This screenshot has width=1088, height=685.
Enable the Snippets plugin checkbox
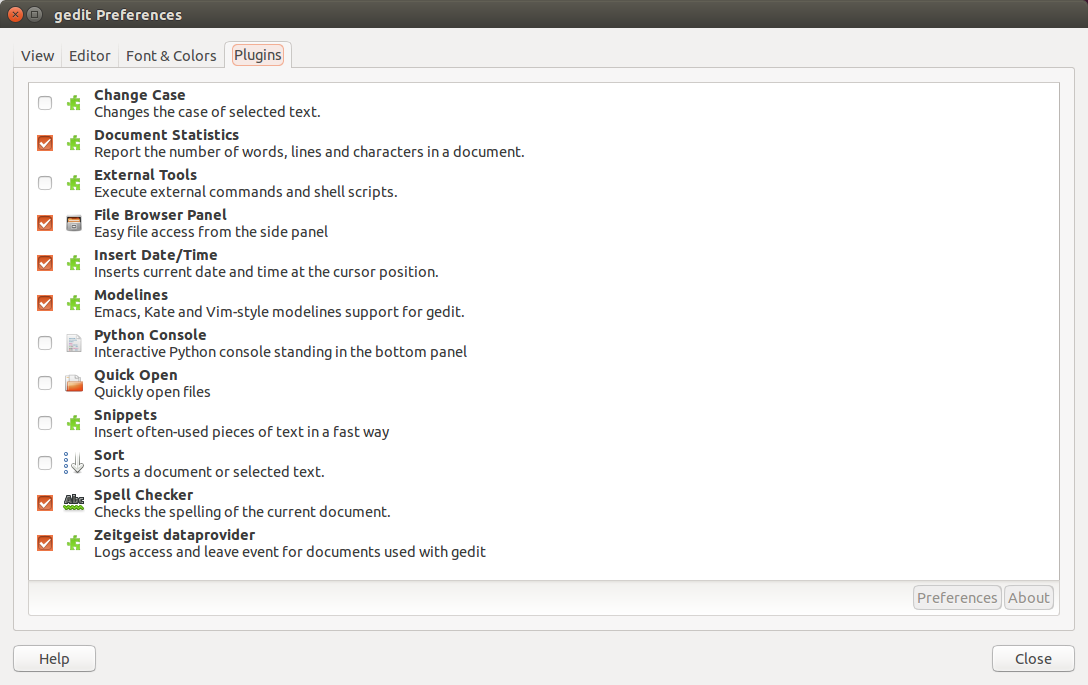tap(45, 423)
